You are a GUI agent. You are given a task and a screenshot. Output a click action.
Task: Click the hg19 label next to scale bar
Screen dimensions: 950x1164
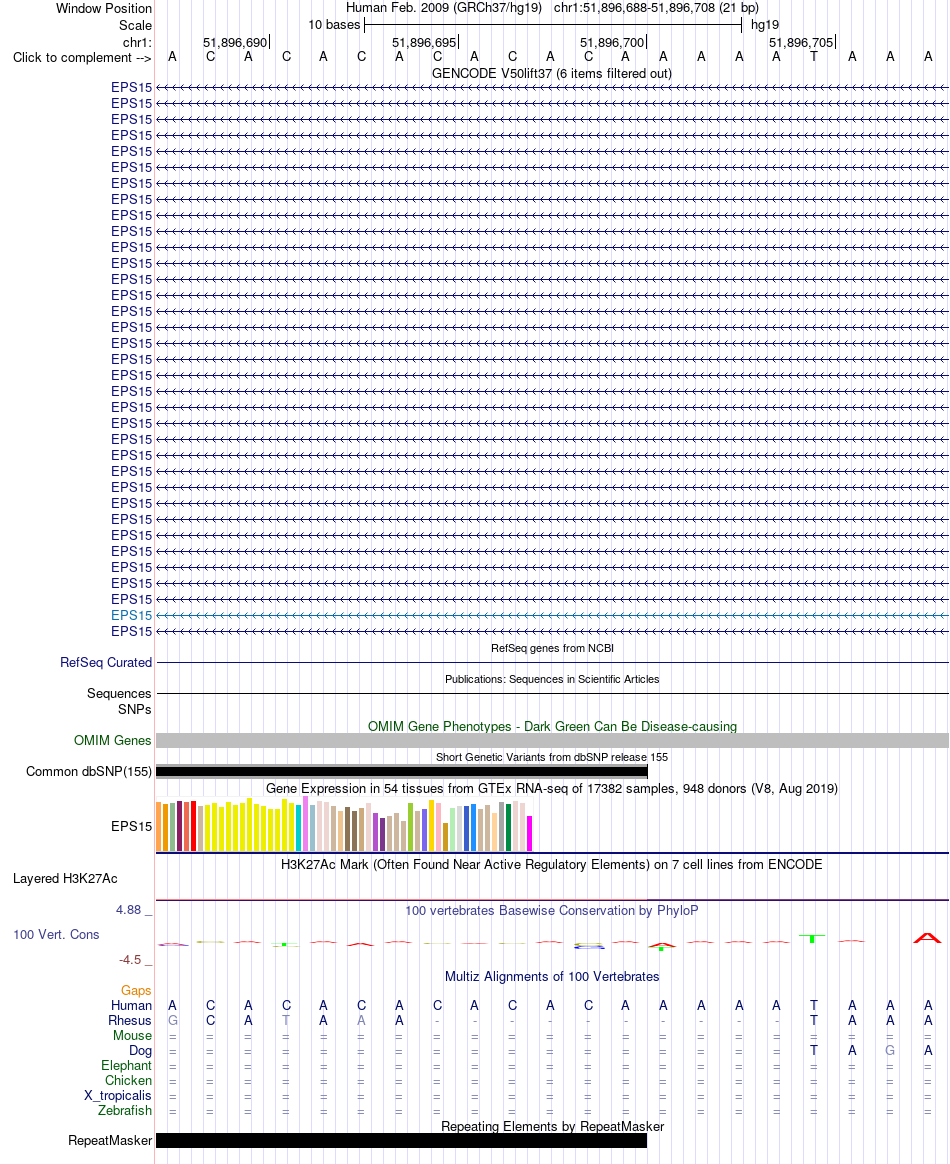[x=765, y=25]
